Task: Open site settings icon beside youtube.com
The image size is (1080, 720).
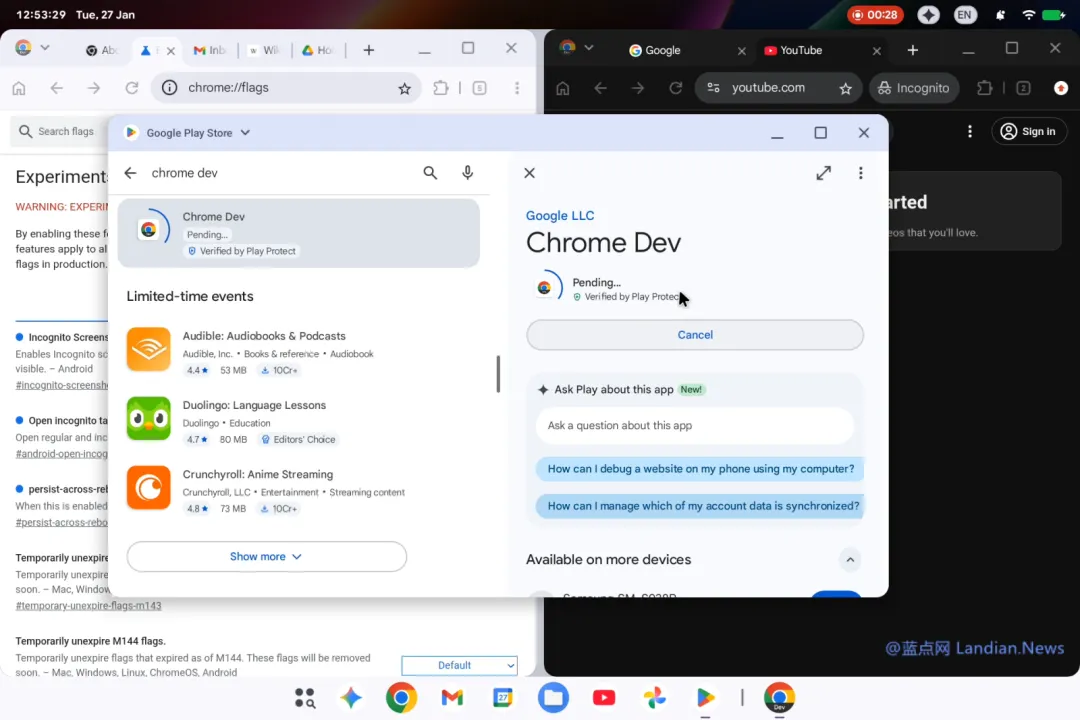Action: (714, 88)
